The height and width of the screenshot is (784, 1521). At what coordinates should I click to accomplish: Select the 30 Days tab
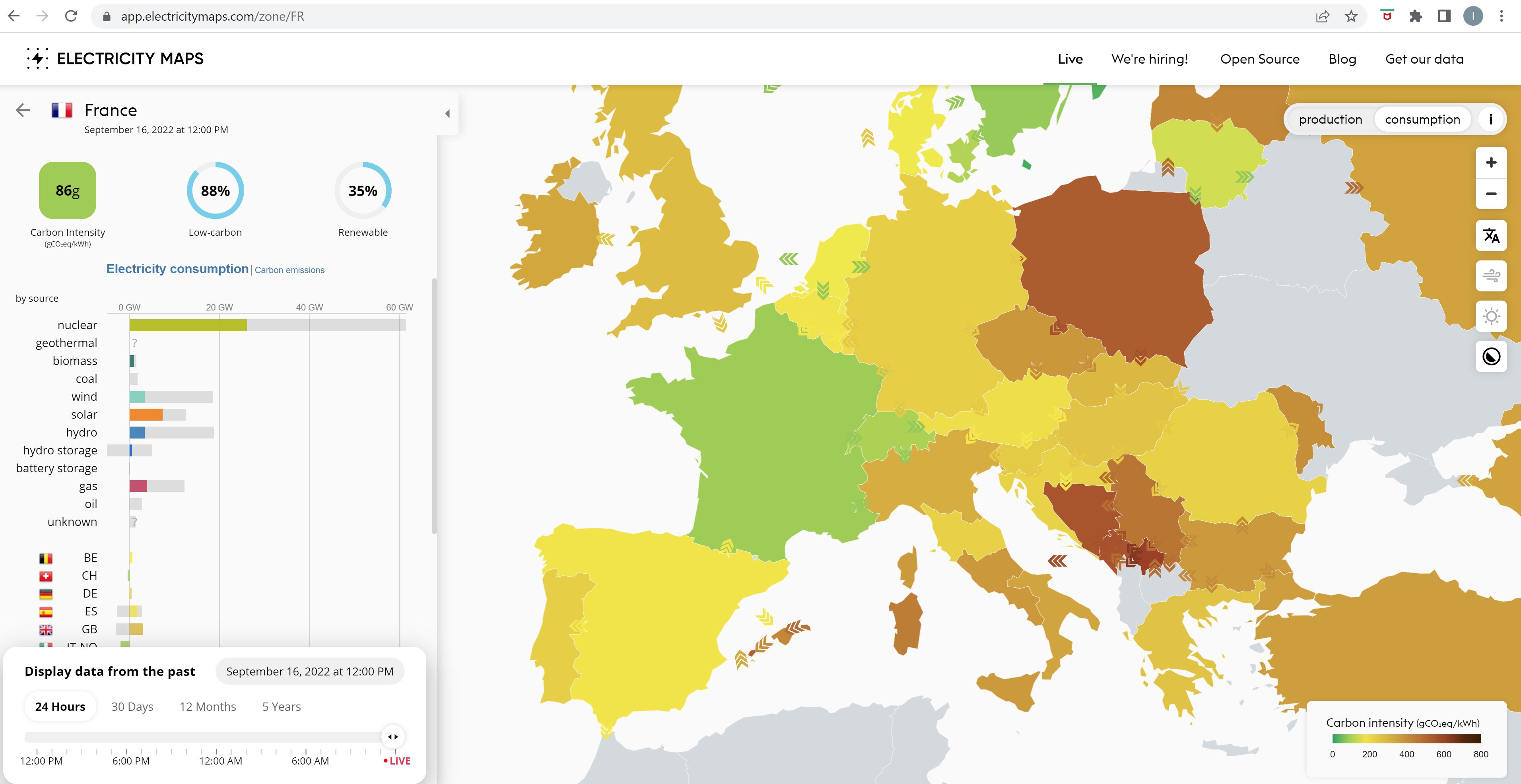(x=132, y=706)
